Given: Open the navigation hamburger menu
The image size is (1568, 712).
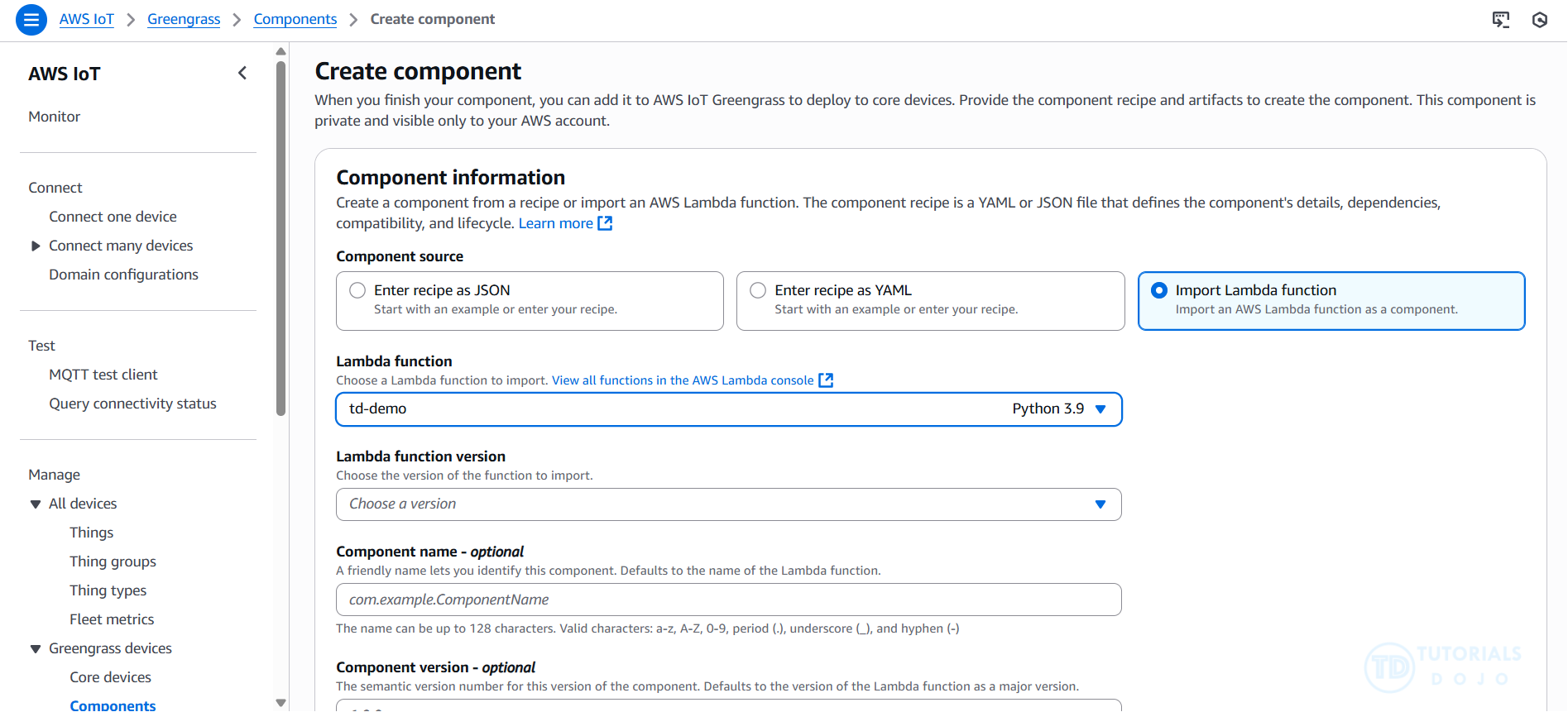Looking at the screenshot, I should click(31, 19).
